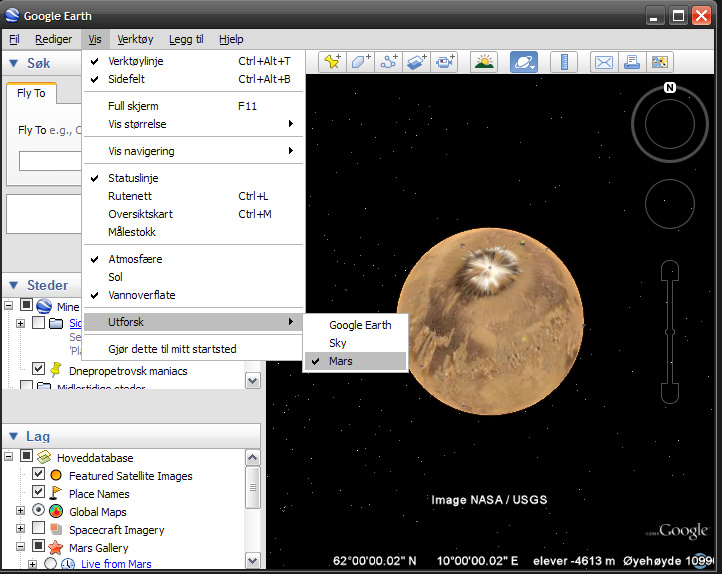Viewport: 722px width, 574px height.
Task: Expand the Spacecraft Imagery tree node
Action: click(20, 528)
